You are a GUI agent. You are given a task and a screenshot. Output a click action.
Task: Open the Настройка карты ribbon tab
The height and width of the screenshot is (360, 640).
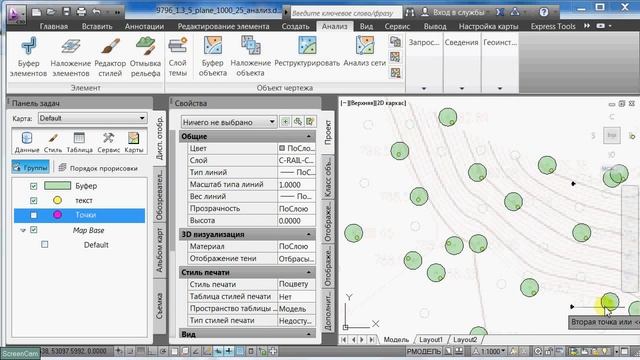pos(488,26)
